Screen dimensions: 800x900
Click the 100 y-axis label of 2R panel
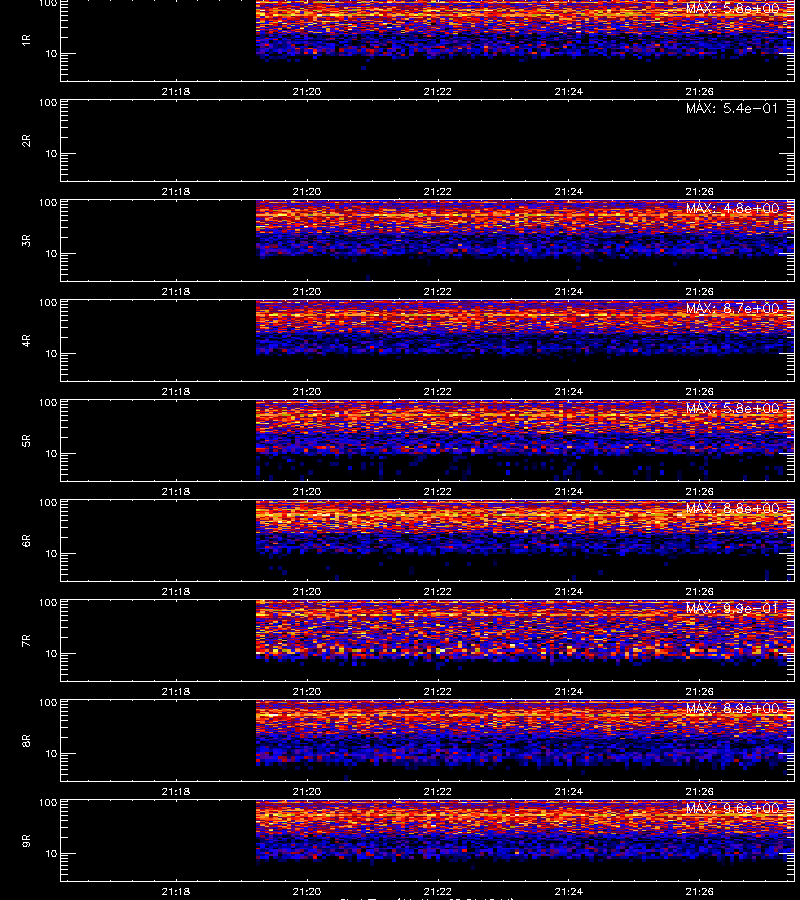pyautogui.click(x=48, y=103)
